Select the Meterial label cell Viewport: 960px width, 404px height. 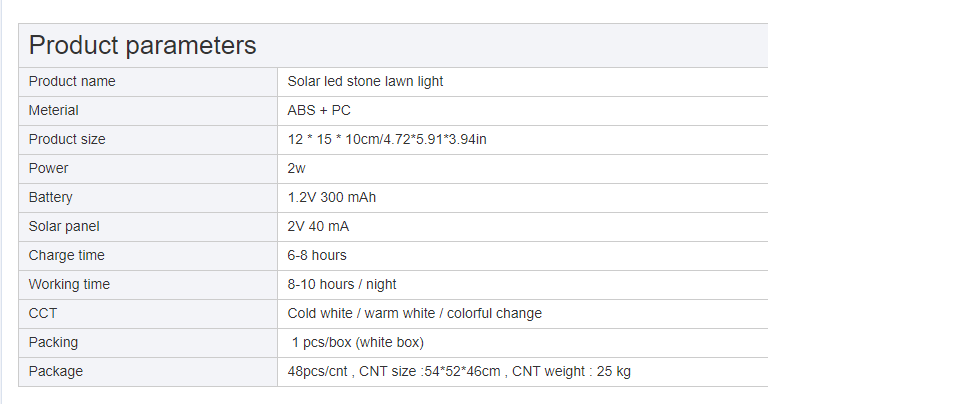[x=54, y=110]
